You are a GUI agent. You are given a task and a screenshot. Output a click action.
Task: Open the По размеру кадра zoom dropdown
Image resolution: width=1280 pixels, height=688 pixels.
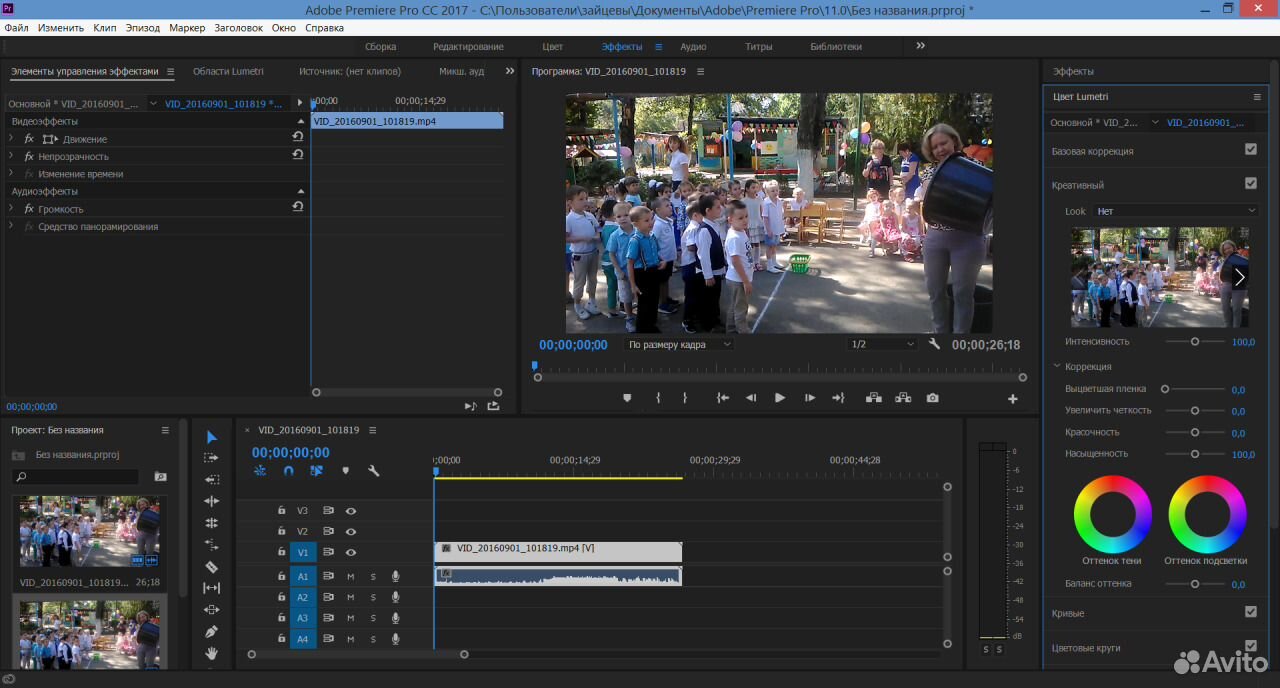pyautogui.click(x=679, y=344)
